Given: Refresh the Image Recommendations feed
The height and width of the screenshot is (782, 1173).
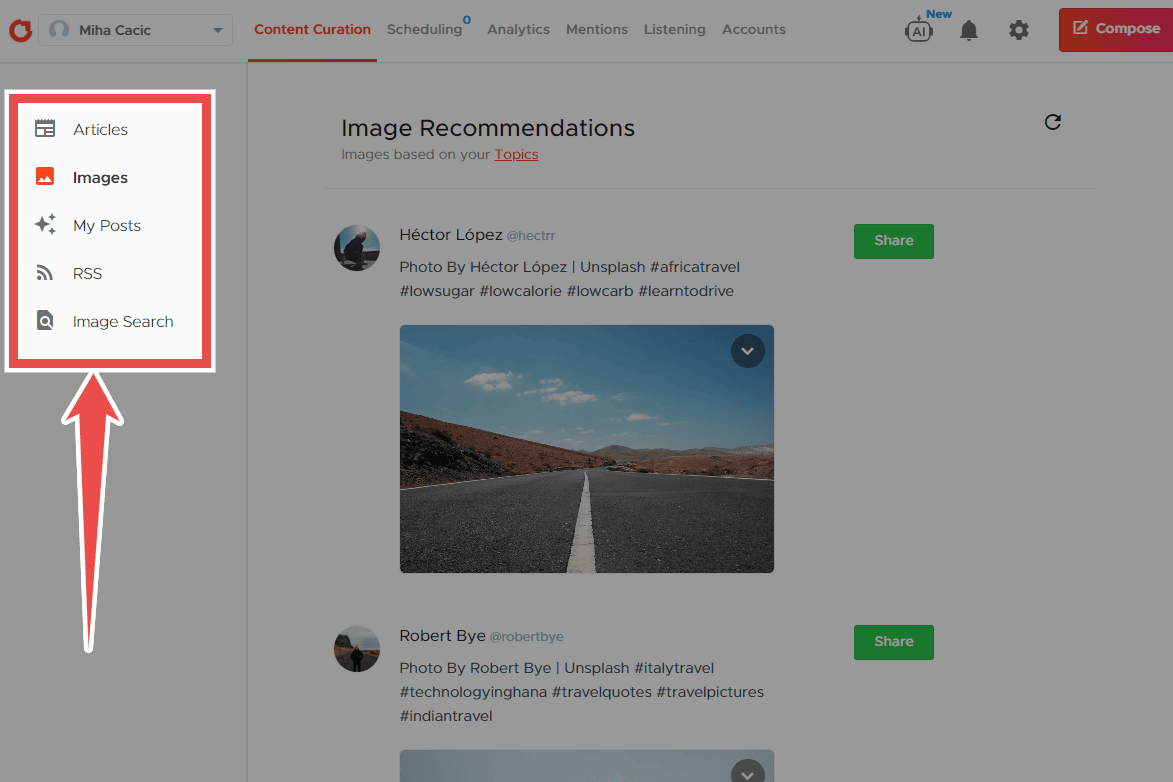Looking at the screenshot, I should [1052, 122].
